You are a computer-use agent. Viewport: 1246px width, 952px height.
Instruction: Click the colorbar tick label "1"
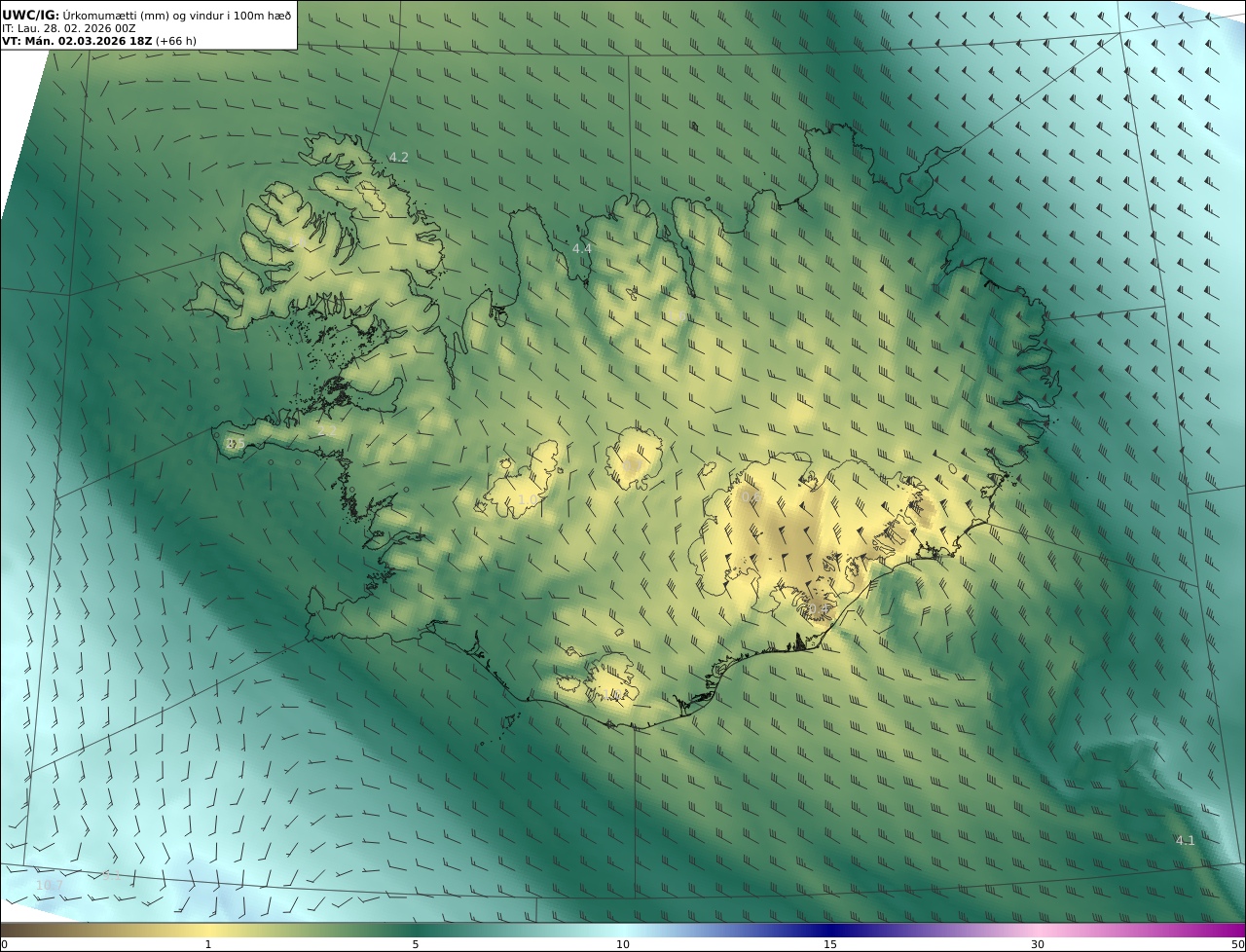[207, 944]
